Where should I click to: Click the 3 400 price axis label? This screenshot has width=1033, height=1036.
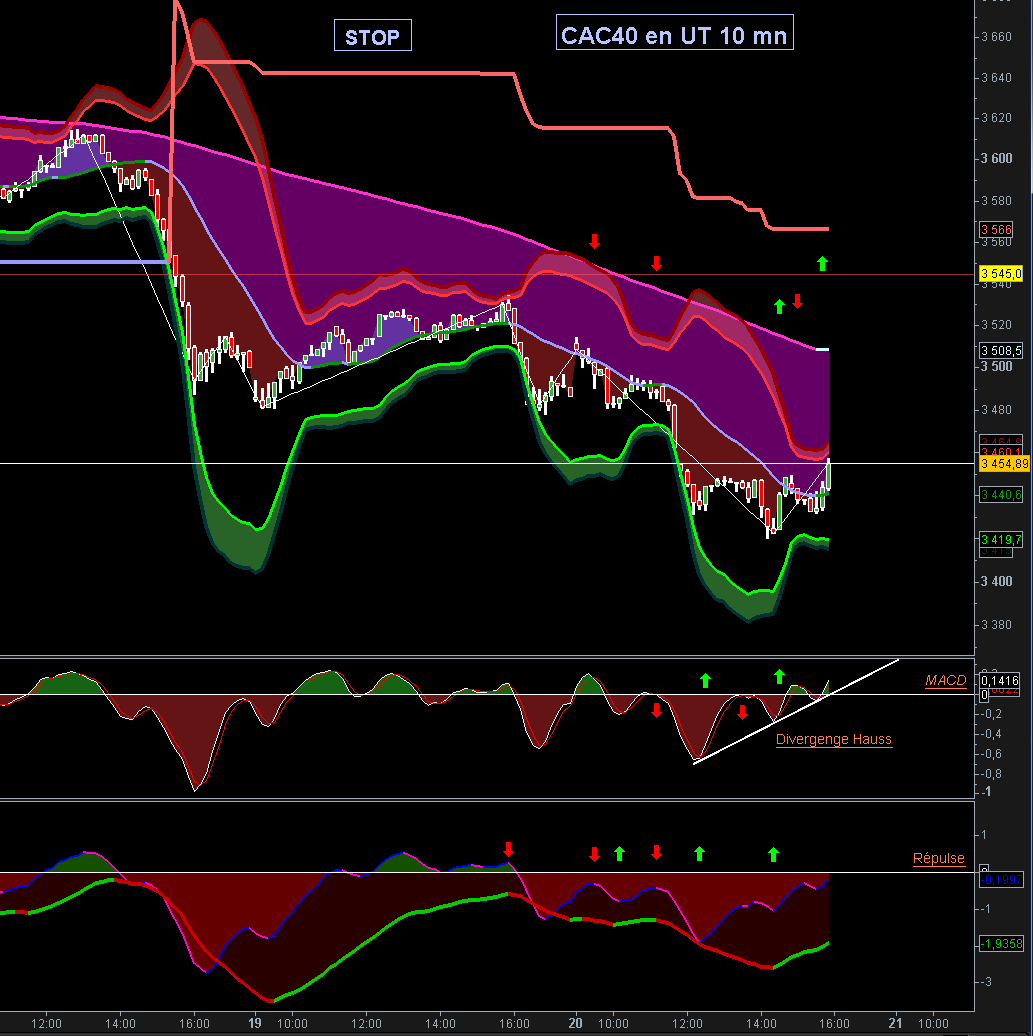click(x=996, y=581)
